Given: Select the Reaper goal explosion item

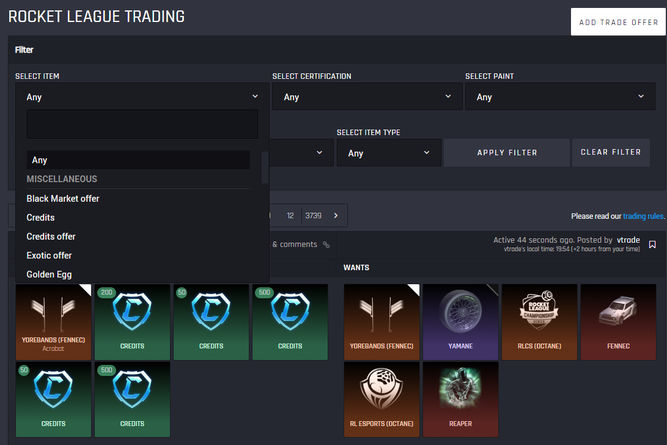Looking at the screenshot, I should tap(461, 399).
